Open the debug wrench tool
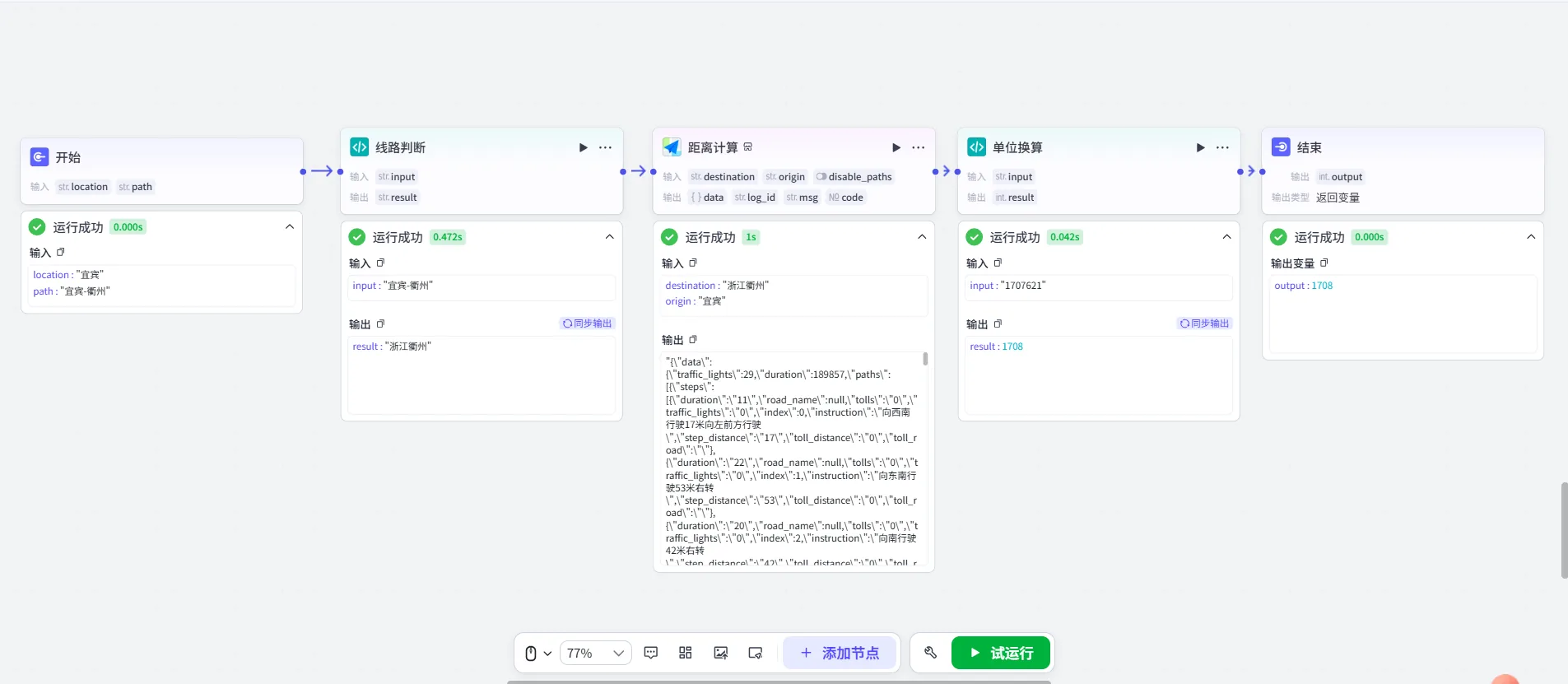 (x=931, y=653)
